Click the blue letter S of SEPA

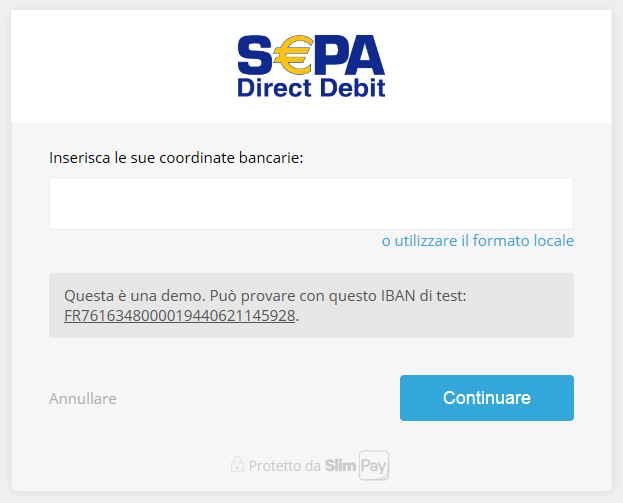click(x=255, y=55)
